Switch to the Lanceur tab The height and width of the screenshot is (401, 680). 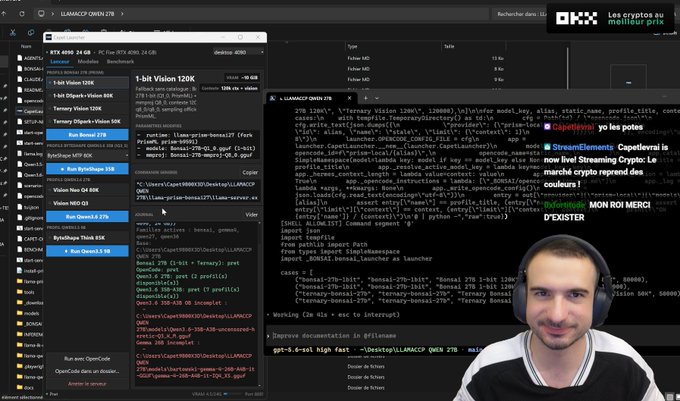(60, 62)
